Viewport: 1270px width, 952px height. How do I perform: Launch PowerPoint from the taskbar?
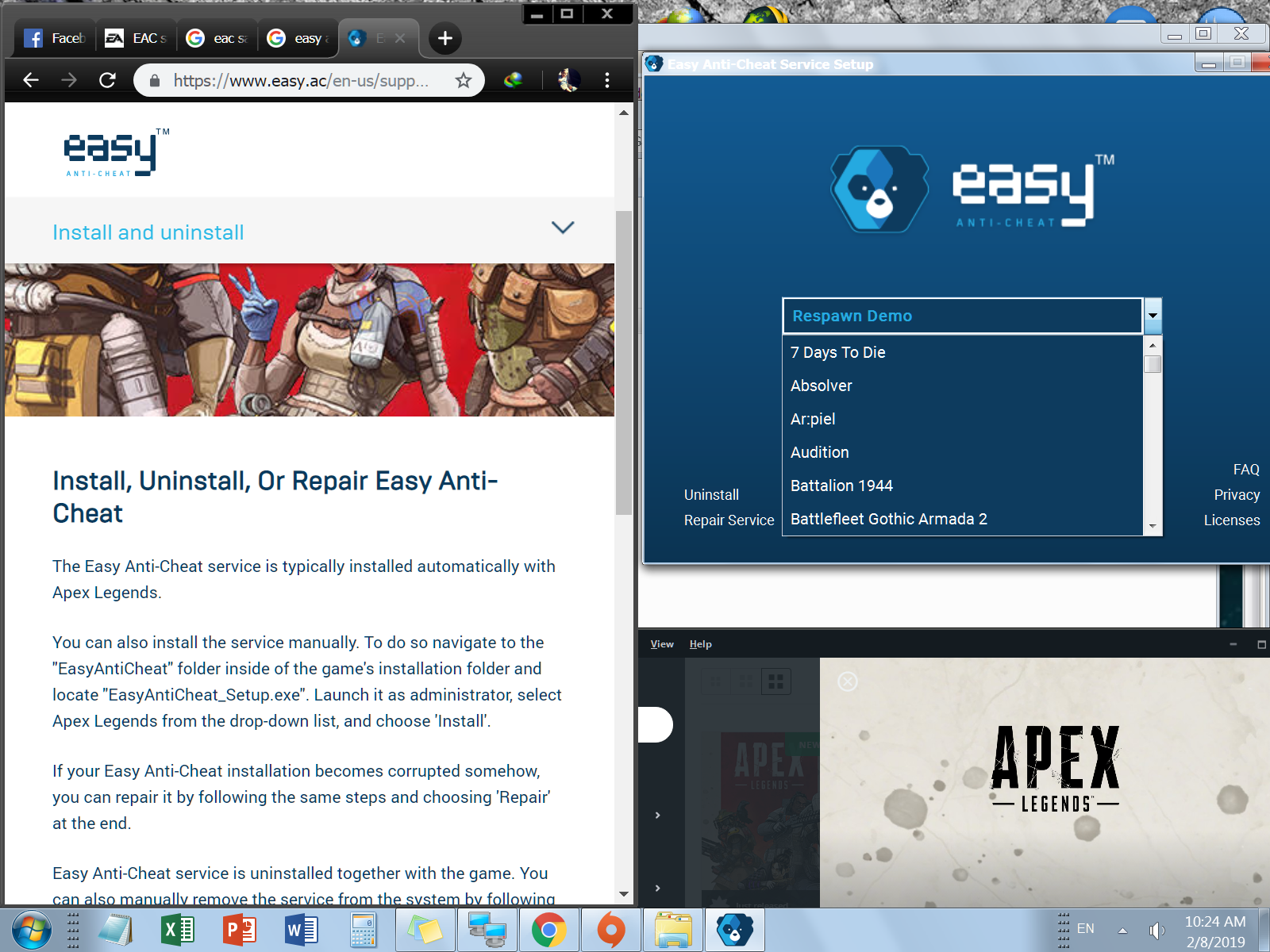click(239, 930)
